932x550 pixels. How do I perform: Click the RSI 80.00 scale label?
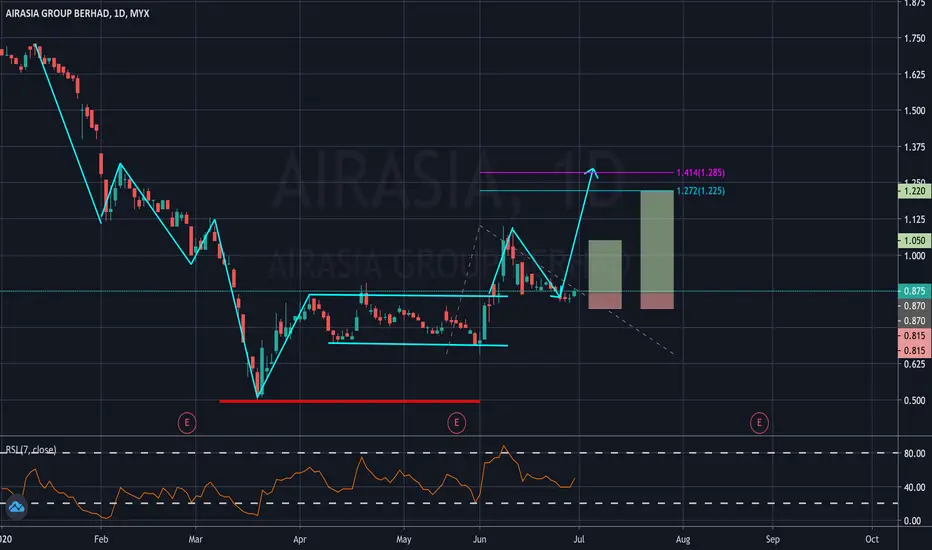point(915,453)
